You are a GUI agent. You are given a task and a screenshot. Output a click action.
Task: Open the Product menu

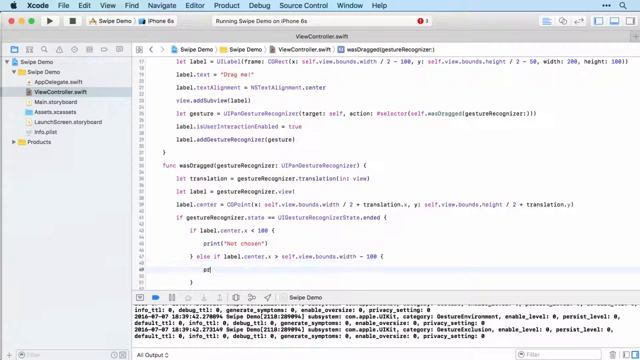pos(227,6)
